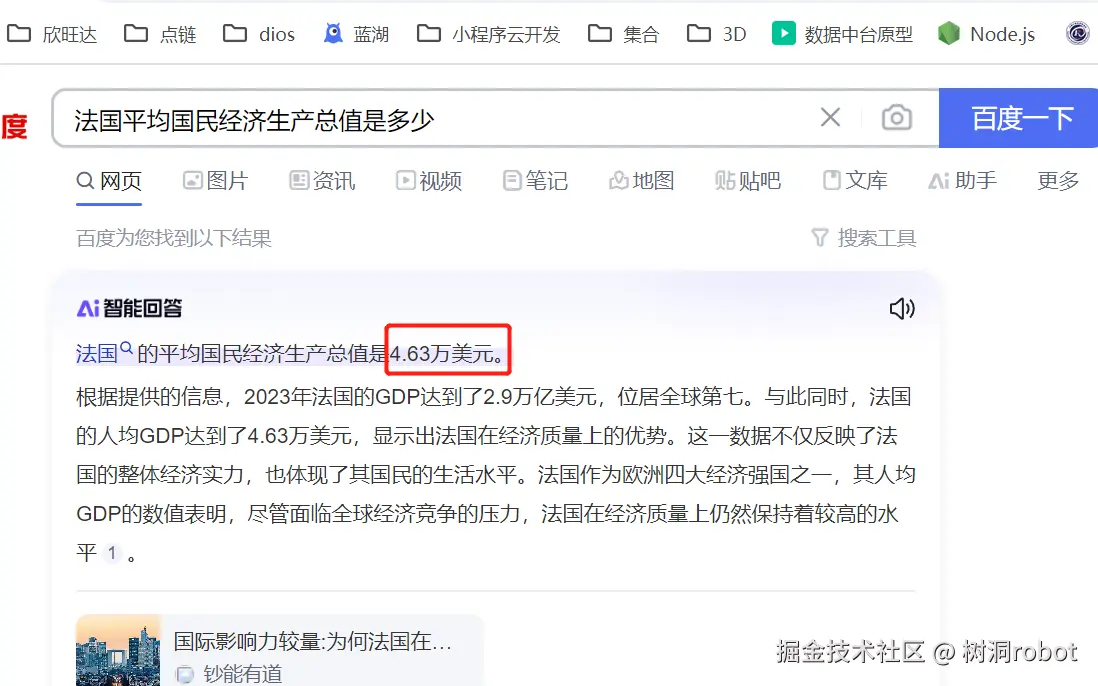This screenshot has height=686, width=1098.
Task: Open the 图片 (Images) search category
Action: point(216,181)
